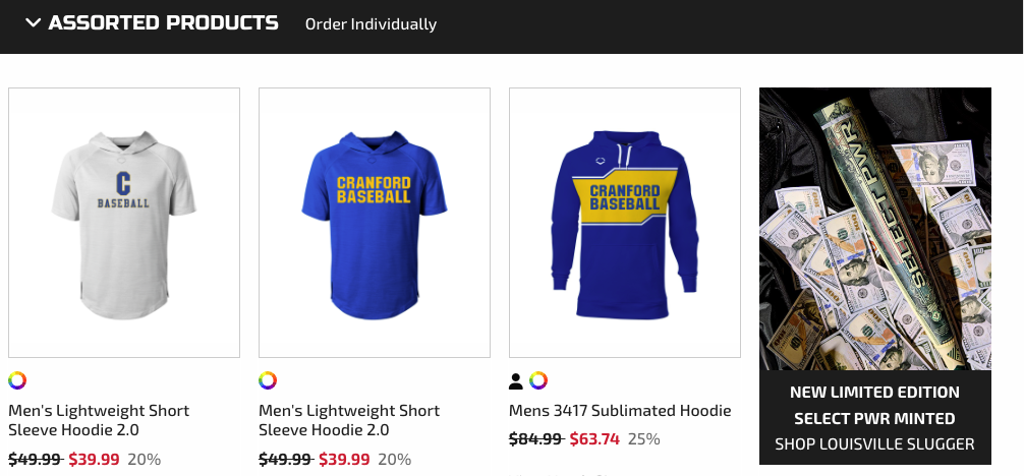Click $39.99 sale price under blue short sleeve hoodie
This screenshot has width=1024, height=476.
click(x=344, y=459)
